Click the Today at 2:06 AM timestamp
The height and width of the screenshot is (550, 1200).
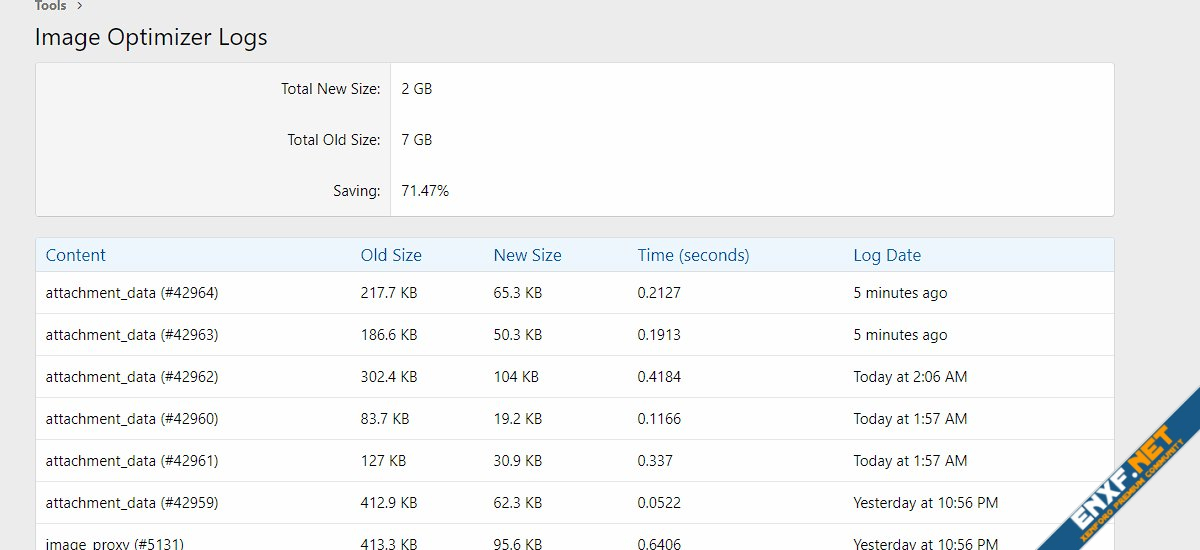910,377
